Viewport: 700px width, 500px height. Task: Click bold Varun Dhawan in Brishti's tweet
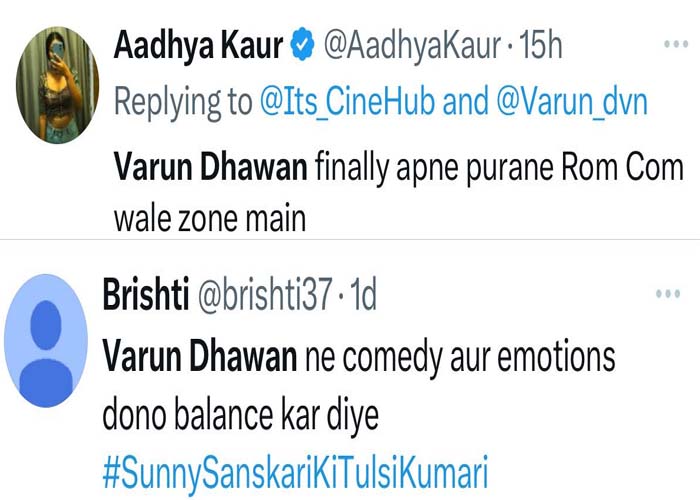198,356
